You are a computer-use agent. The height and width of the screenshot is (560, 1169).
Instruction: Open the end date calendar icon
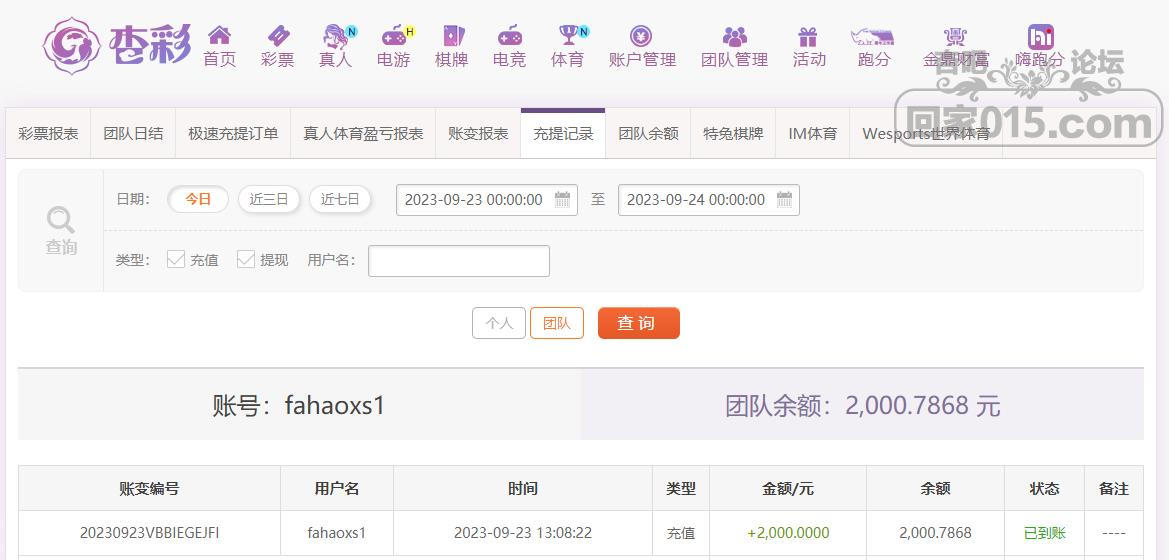(x=784, y=199)
